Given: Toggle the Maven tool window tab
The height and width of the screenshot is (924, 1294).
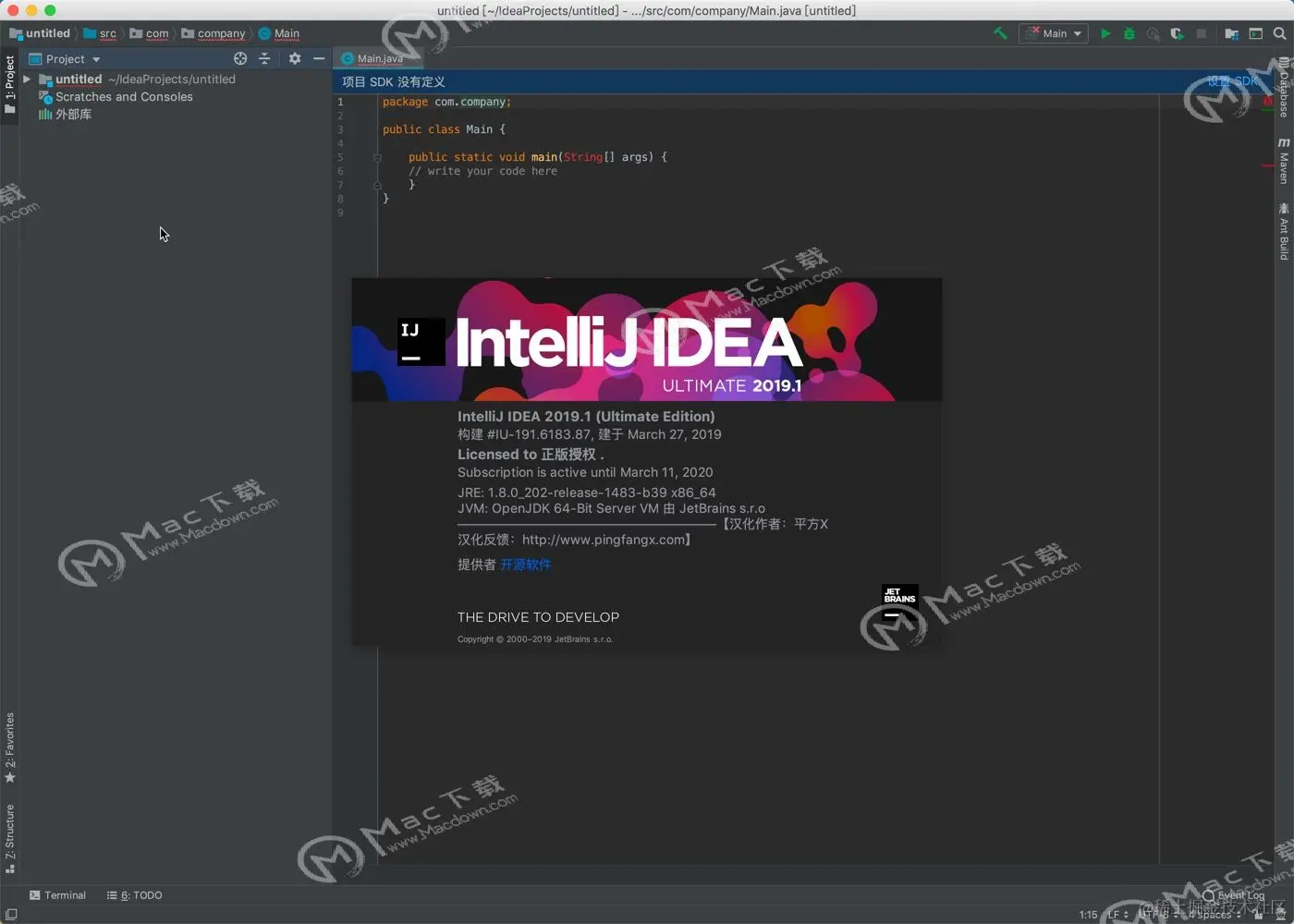Looking at the screenshot, I should [1284, 161].
